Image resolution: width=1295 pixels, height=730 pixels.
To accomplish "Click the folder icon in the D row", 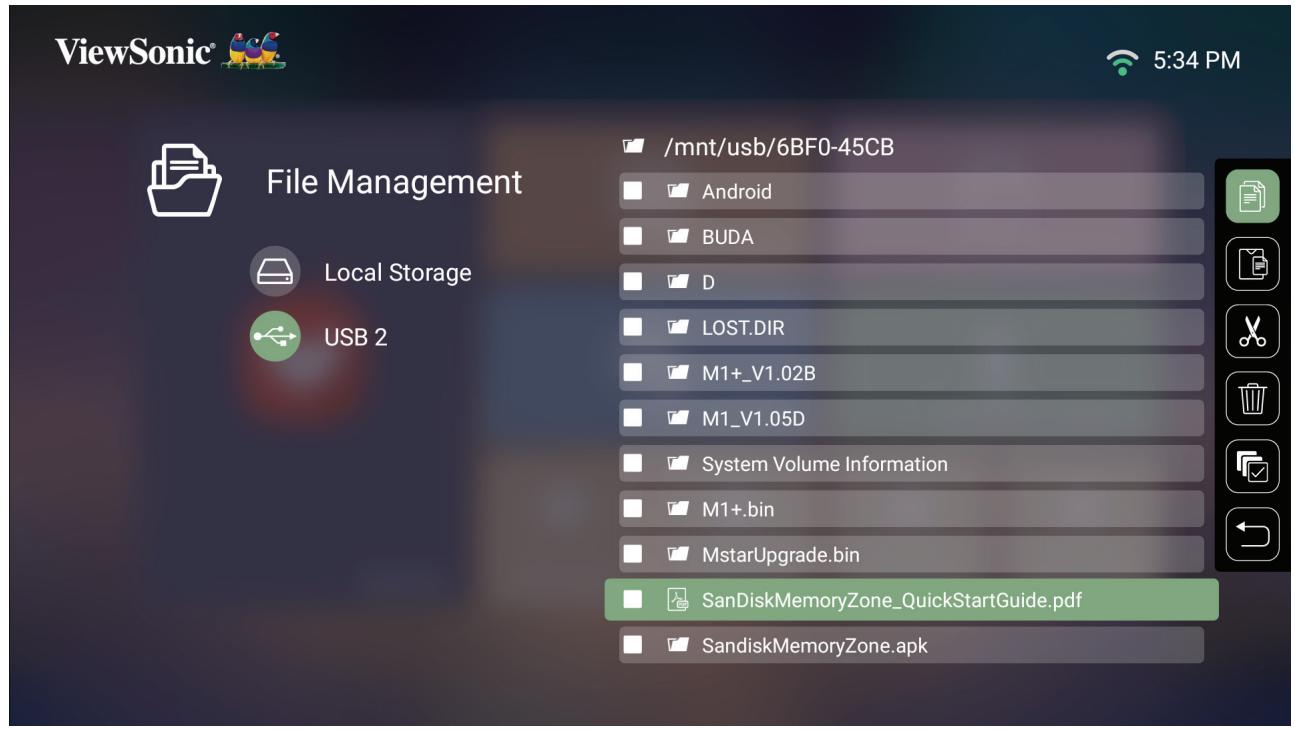I will pos(676,282).
